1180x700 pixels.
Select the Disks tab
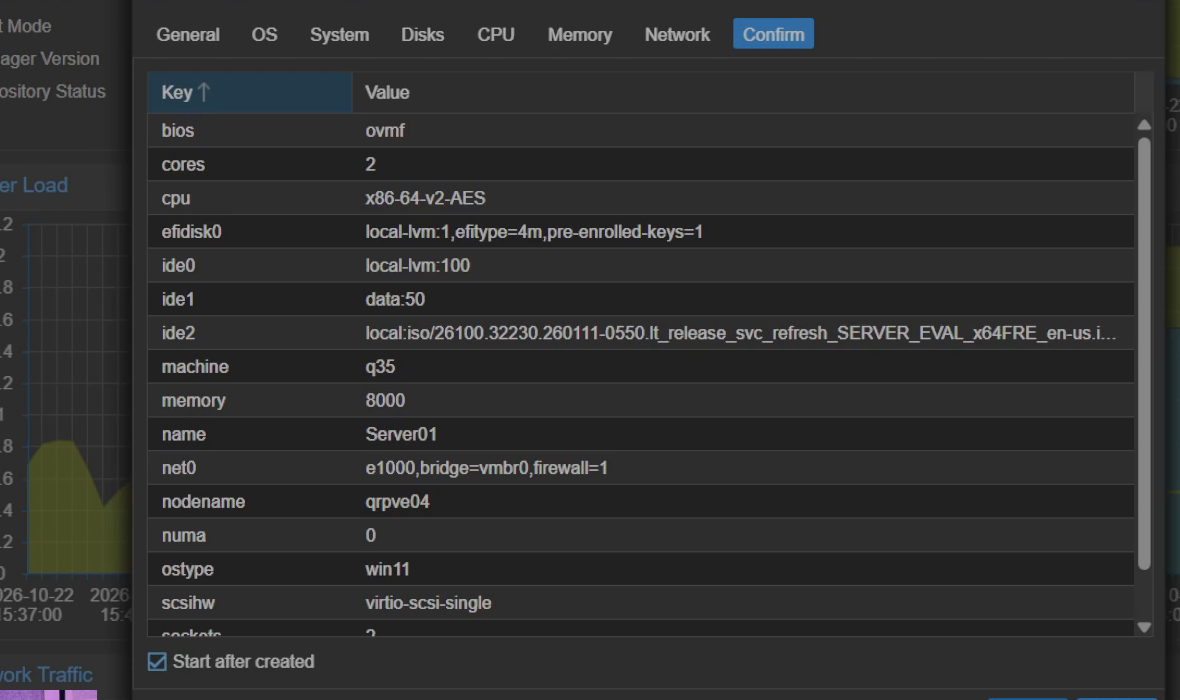pos(422,35)
